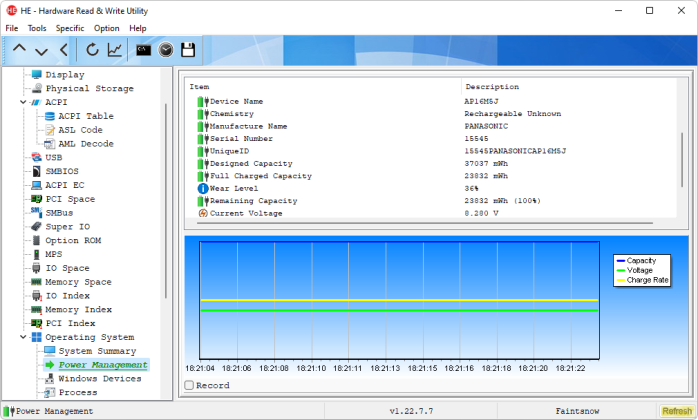Open the Tools menu
This screenshot has height=420, width=698.
37,28
